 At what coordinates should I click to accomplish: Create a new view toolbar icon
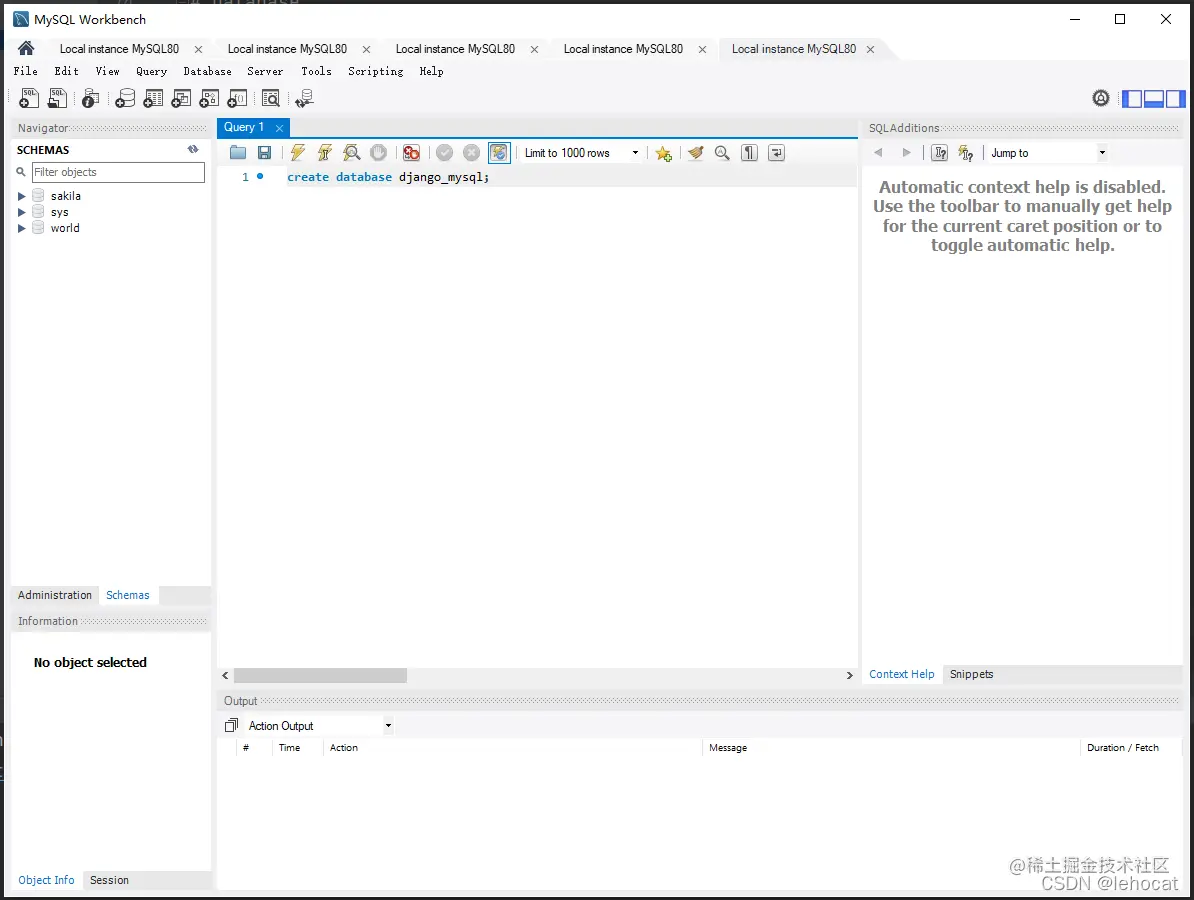click(181, 98)
